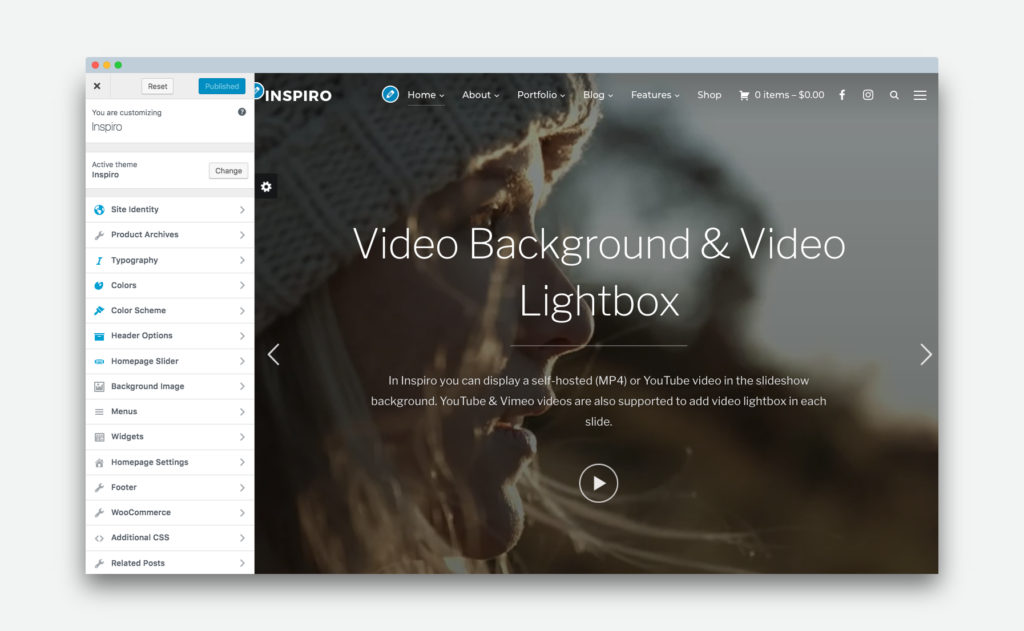Viewport: 1024px width, 631px height.
Task: Expand Background Image section chevron
Action: tap(242, 387)
